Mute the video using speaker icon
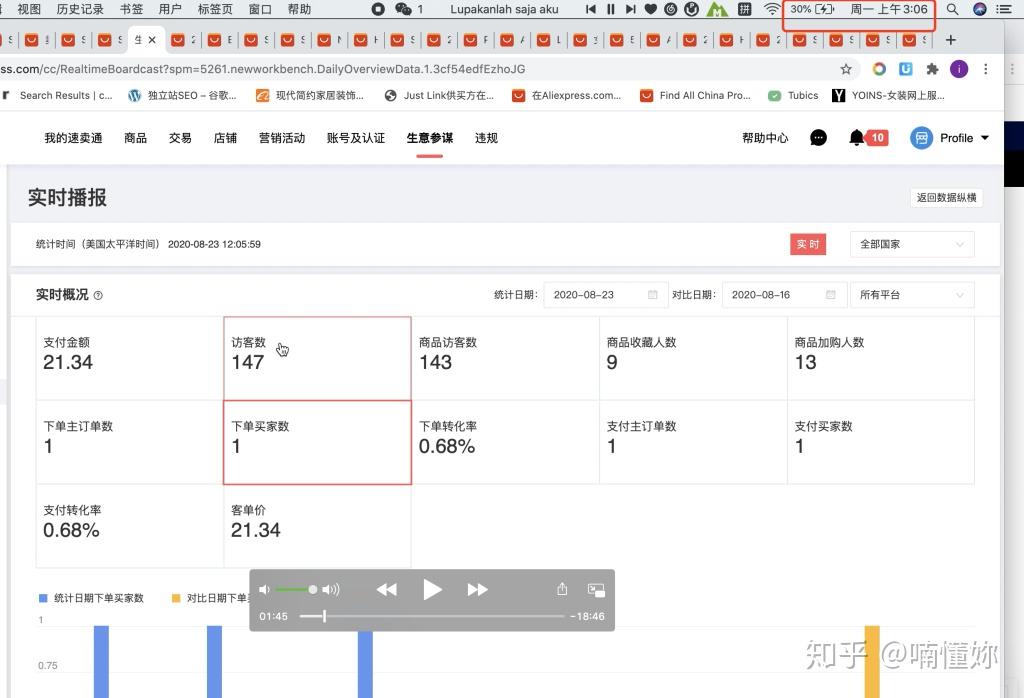The width and height of the screenshot is (1024, 698). (264, 590)
